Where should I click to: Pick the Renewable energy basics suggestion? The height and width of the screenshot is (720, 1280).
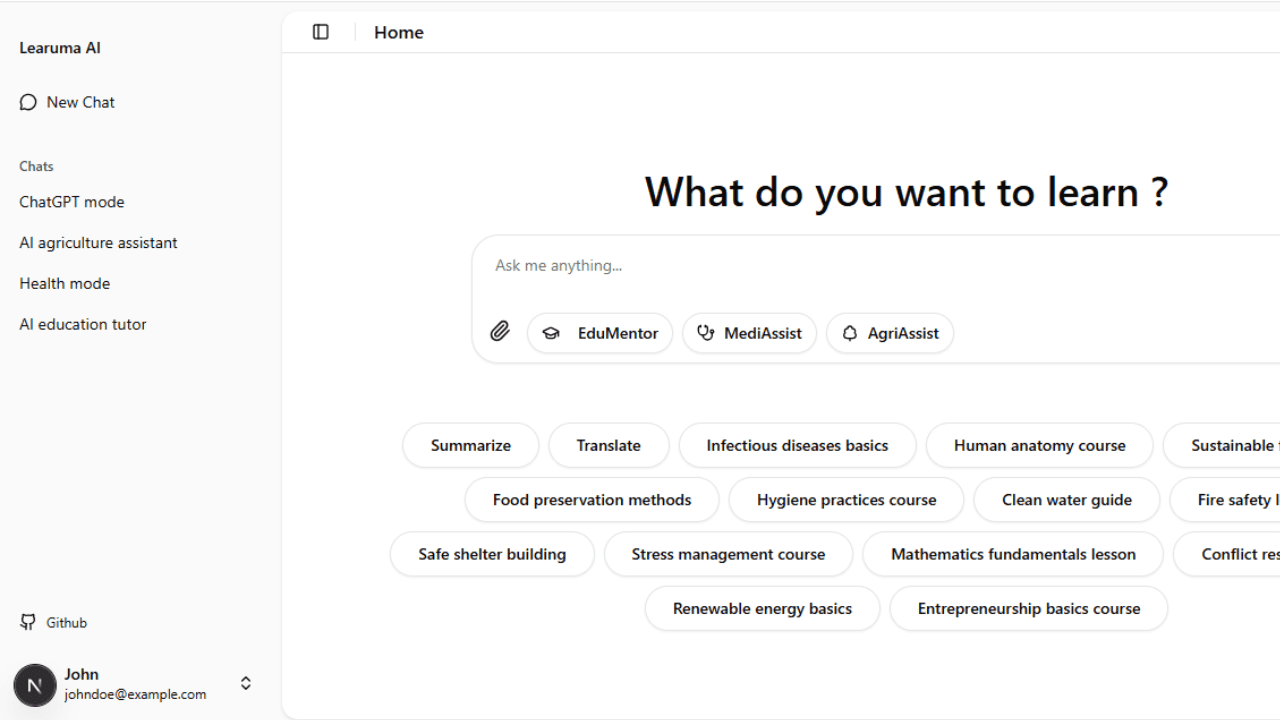(762, 609)
